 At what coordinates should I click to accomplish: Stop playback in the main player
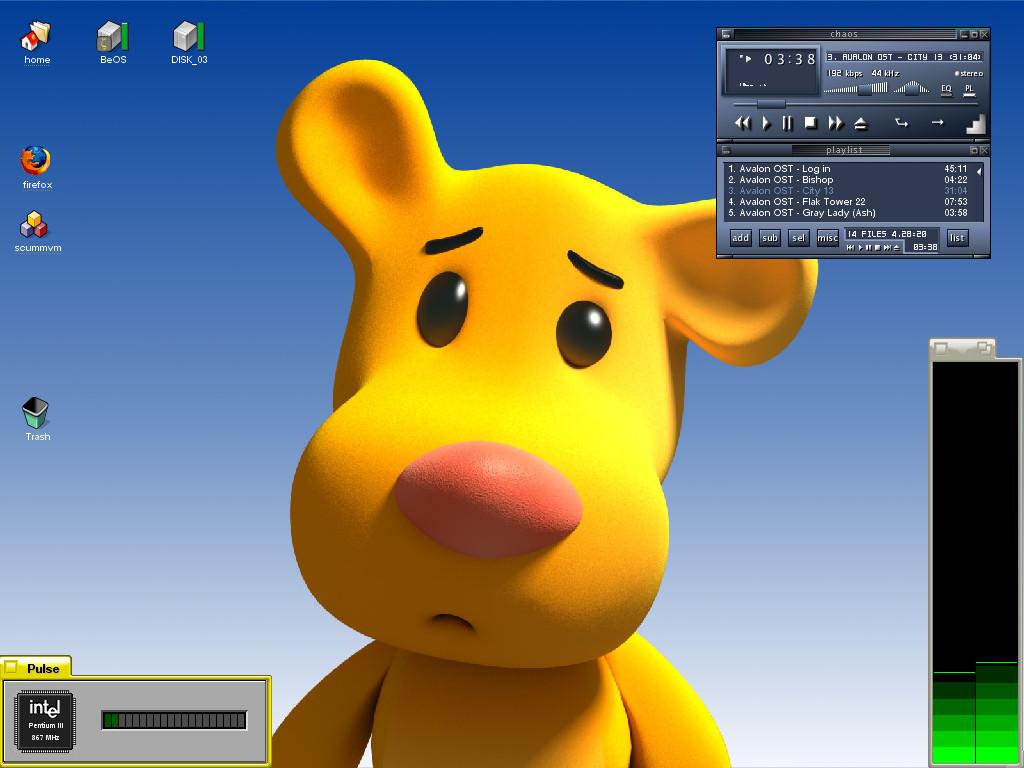pos(810,123)
